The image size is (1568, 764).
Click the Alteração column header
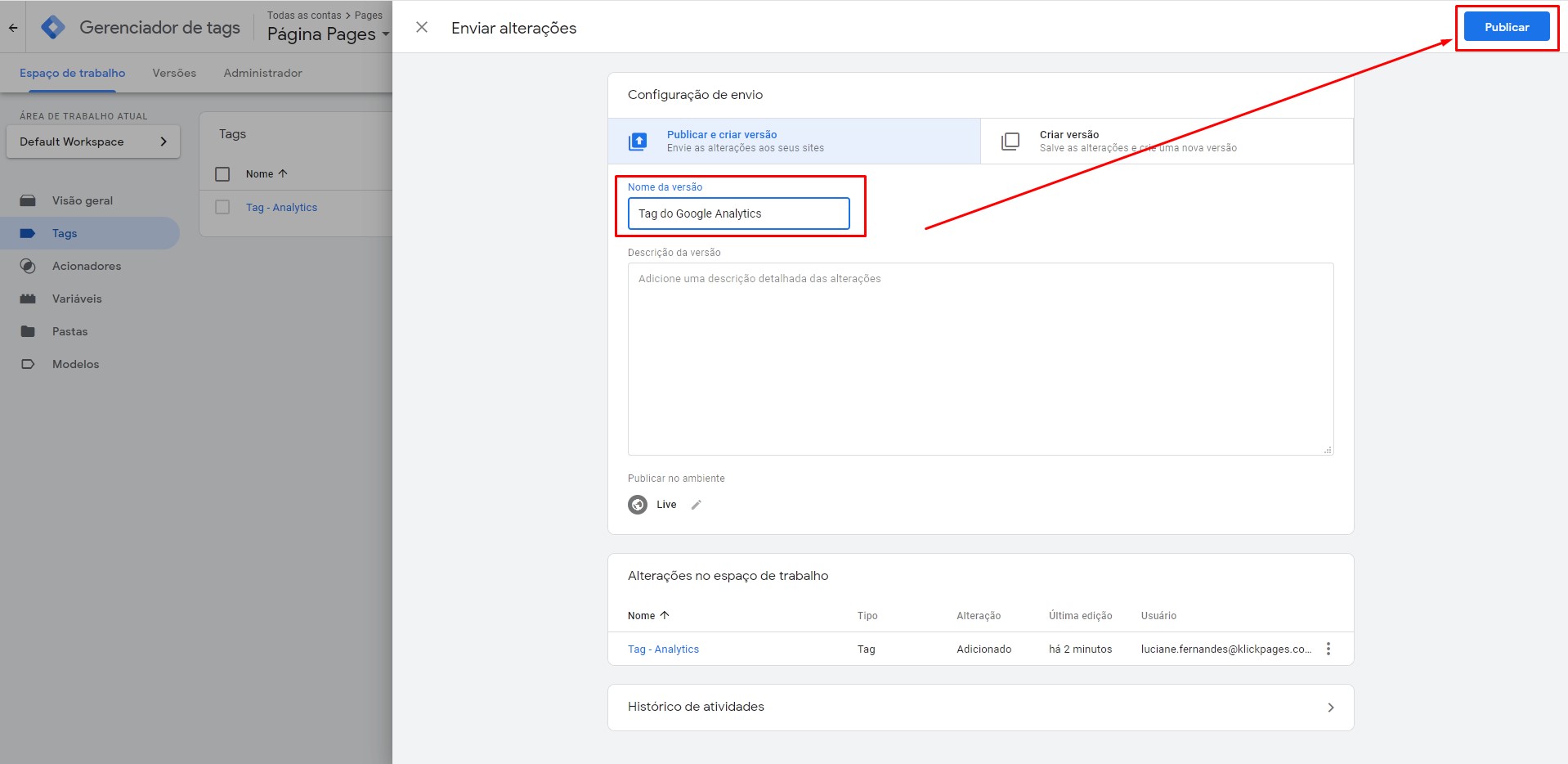[979, 616]
